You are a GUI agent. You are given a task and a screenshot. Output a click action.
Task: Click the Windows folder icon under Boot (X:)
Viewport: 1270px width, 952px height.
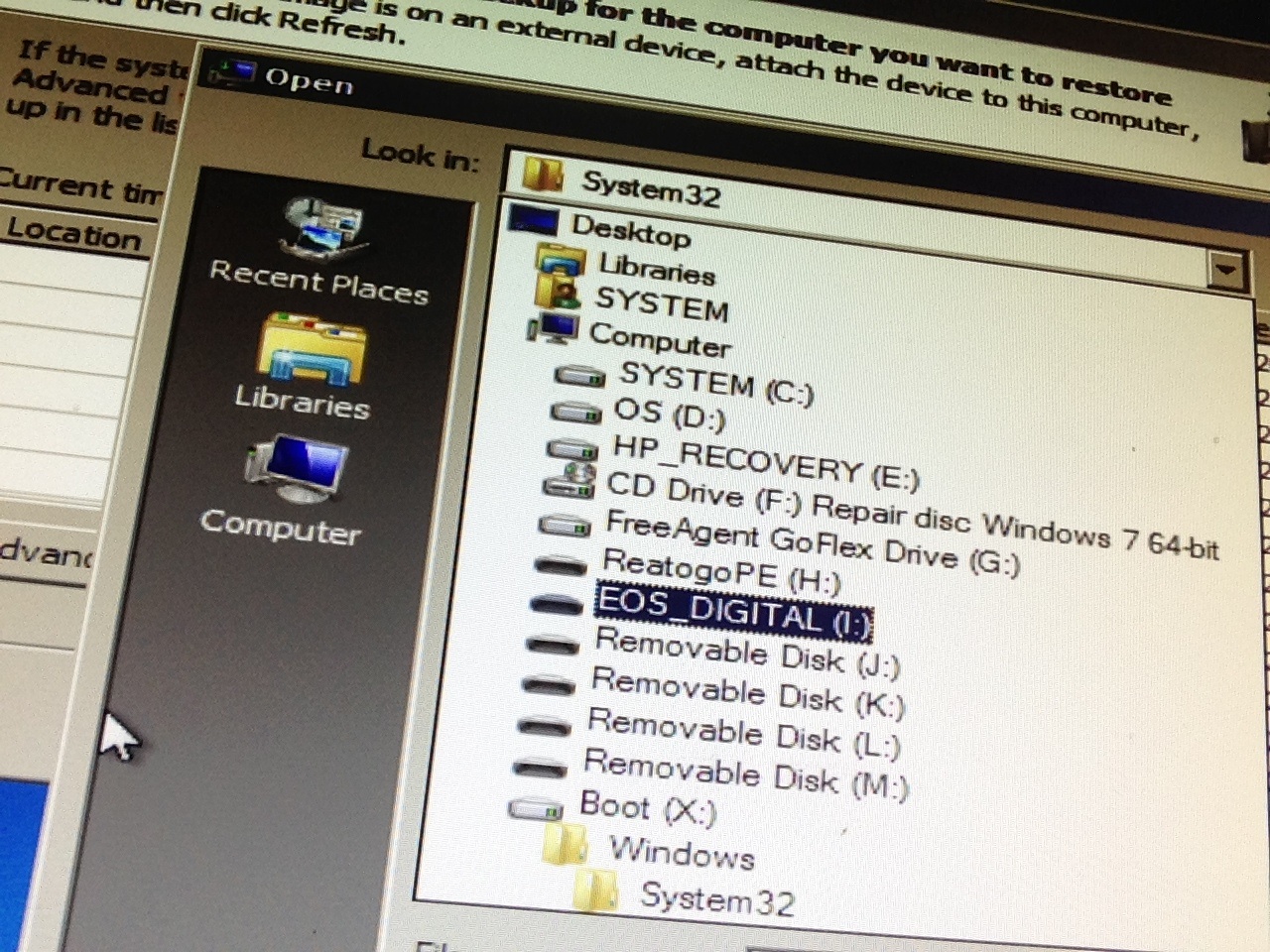565,846
